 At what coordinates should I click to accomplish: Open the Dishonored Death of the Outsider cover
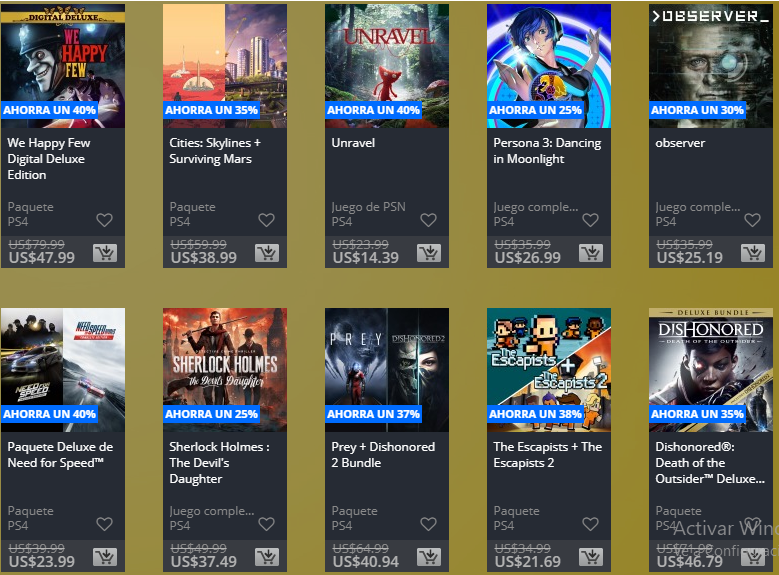tap(711, 370)
